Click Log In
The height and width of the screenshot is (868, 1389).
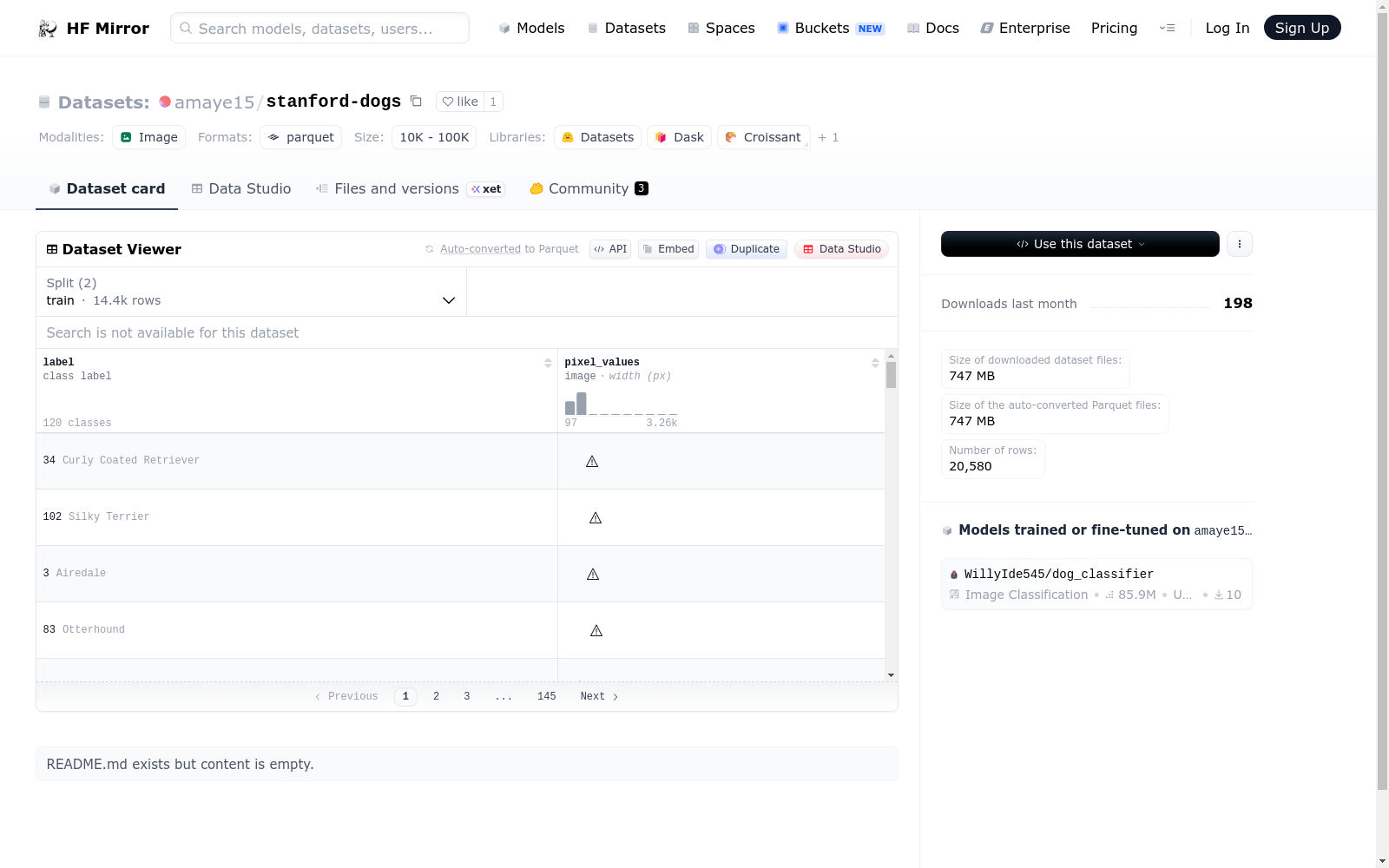1228,28
